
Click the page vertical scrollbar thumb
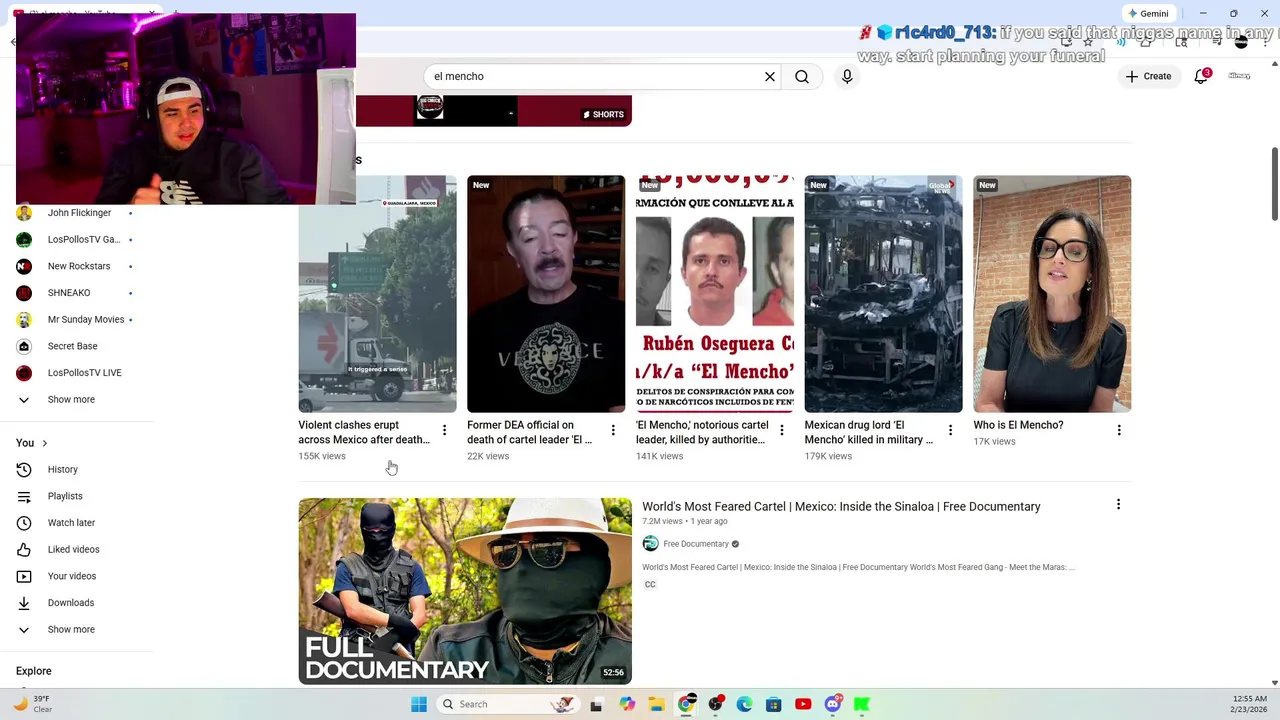[1274, 184]
